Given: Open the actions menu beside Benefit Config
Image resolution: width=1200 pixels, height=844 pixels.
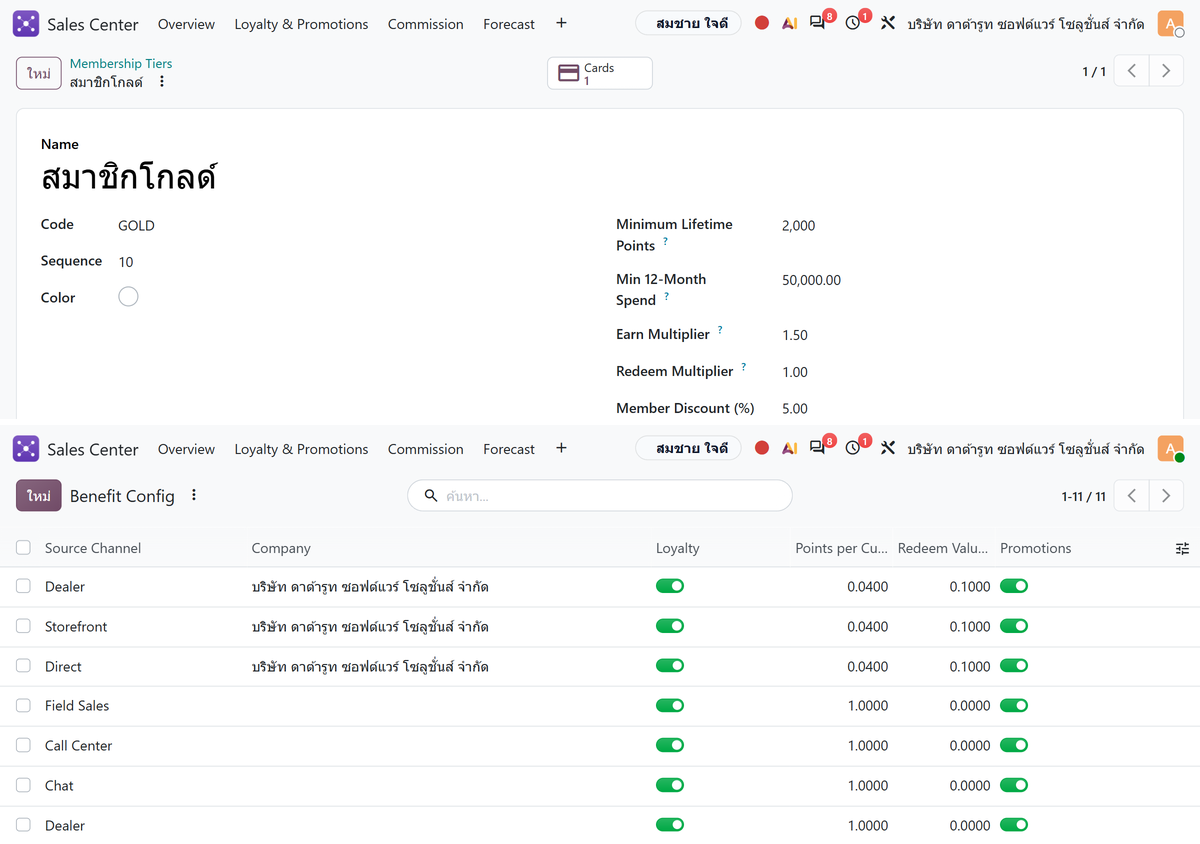Looking at the screenshot, I should click(x=194, y=495).
